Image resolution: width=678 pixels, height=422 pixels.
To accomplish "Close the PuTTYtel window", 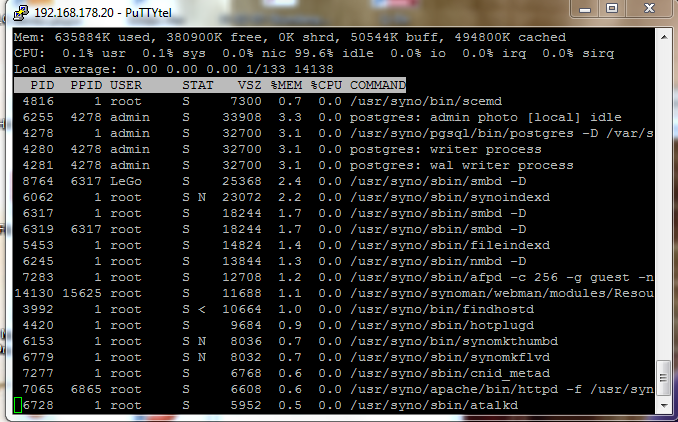I will click(649, 9).
